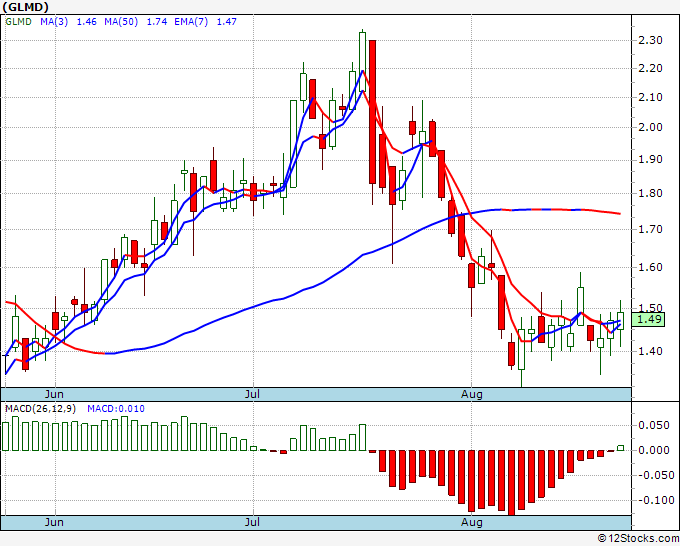
Task: Click the green GLMD ticker legend label
Action: tap(18, 22)
